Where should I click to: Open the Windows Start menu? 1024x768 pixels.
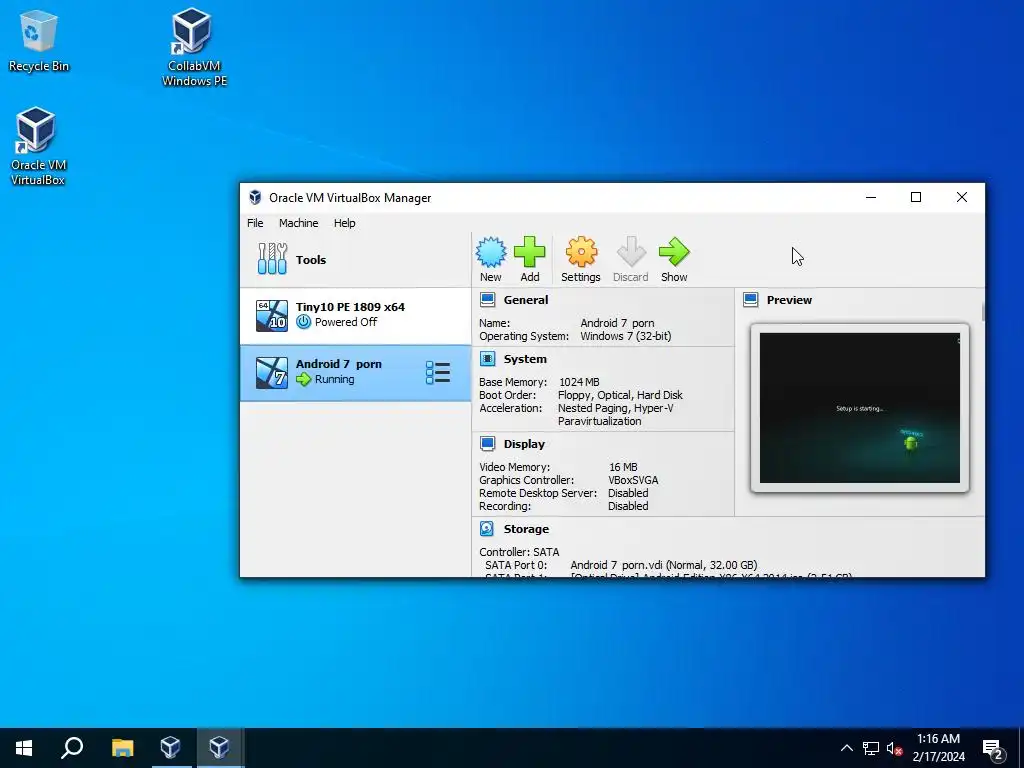coord(24,747)
